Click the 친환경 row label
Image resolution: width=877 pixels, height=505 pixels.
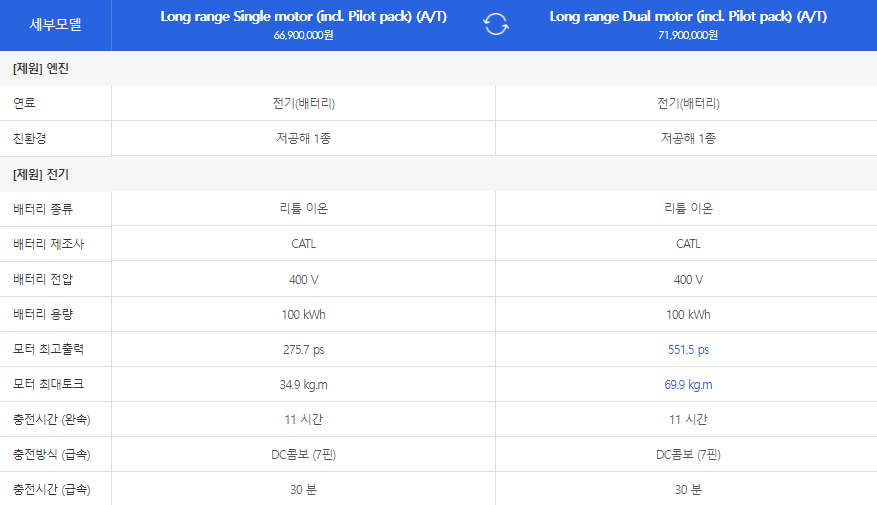29,138
